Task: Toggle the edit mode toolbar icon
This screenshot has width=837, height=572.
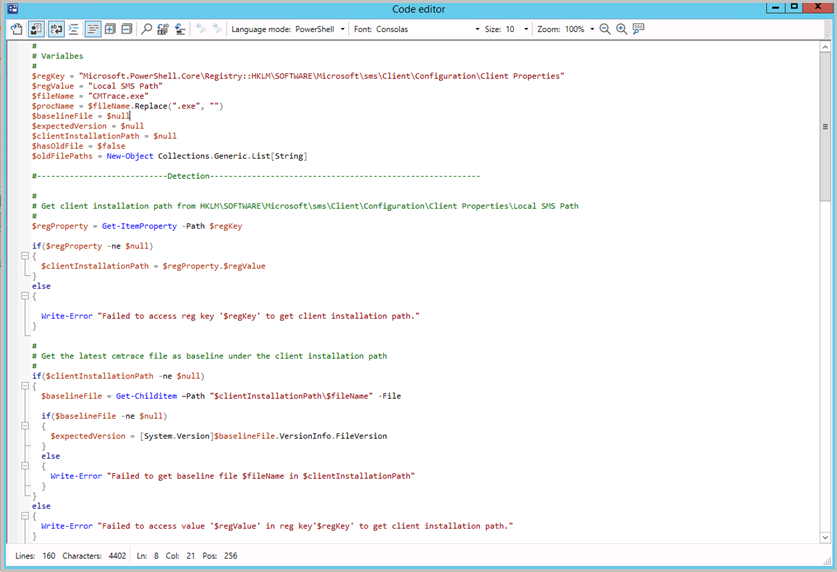Action: point(35,29)
